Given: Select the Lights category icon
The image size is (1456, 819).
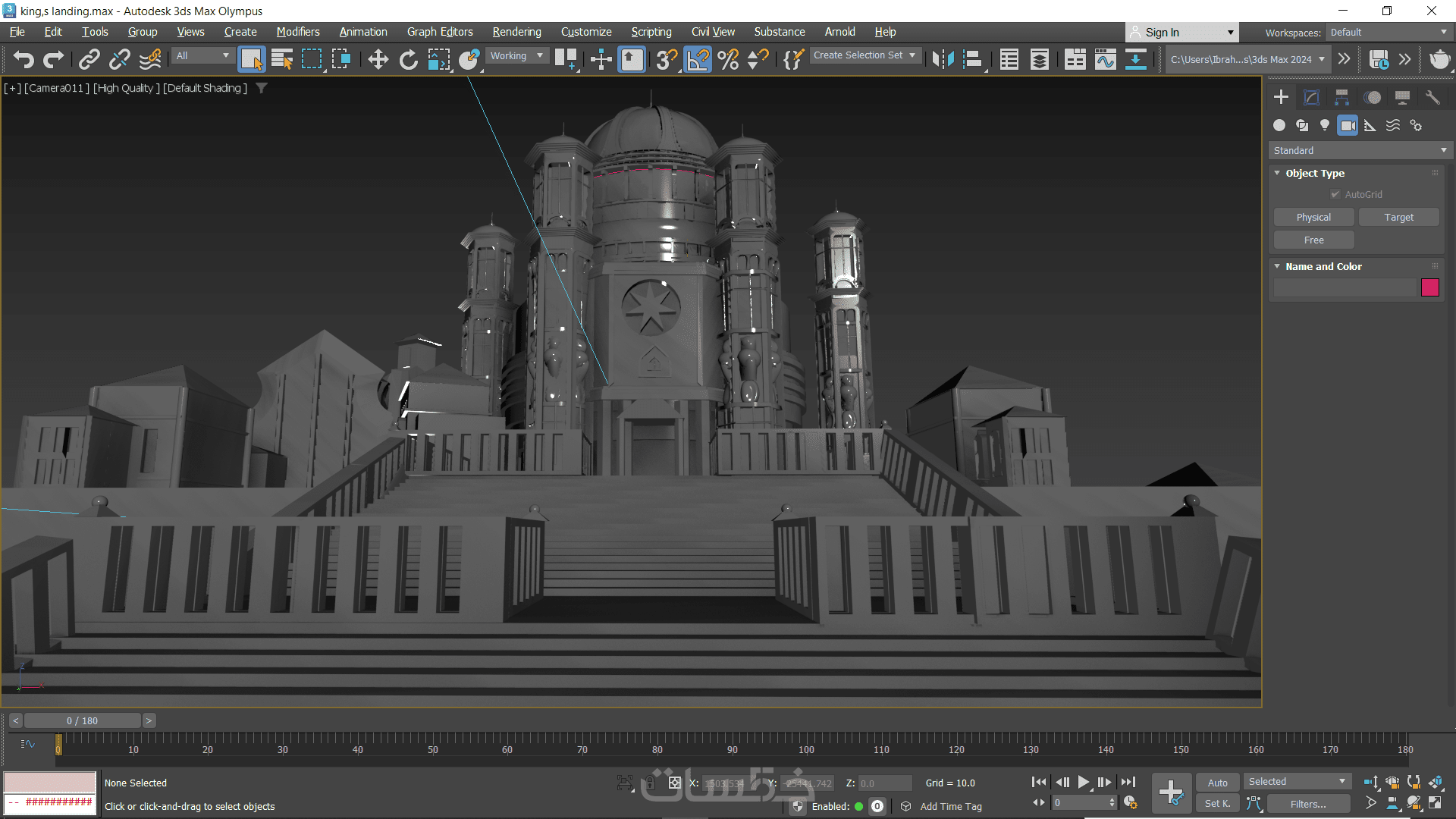Looking at the screenshot, I should coord(1325,125).
